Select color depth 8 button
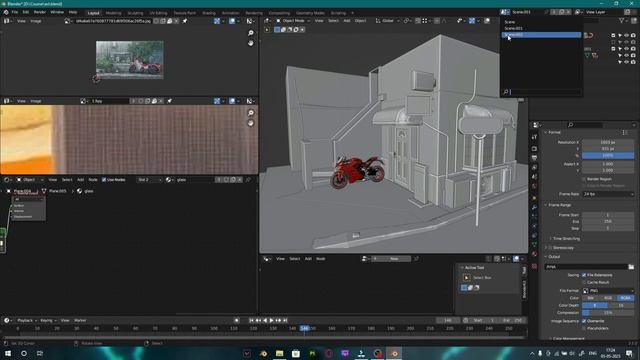Image resolution: width=640 pixels, height=360 pixels. tap(595, 305)
